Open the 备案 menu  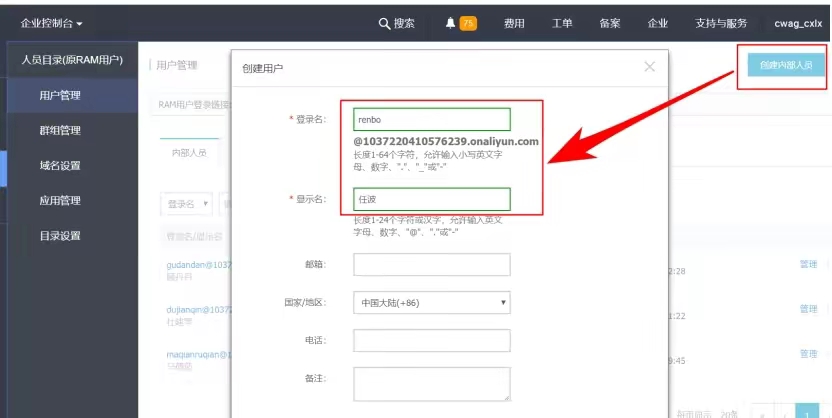pos(610,23)
